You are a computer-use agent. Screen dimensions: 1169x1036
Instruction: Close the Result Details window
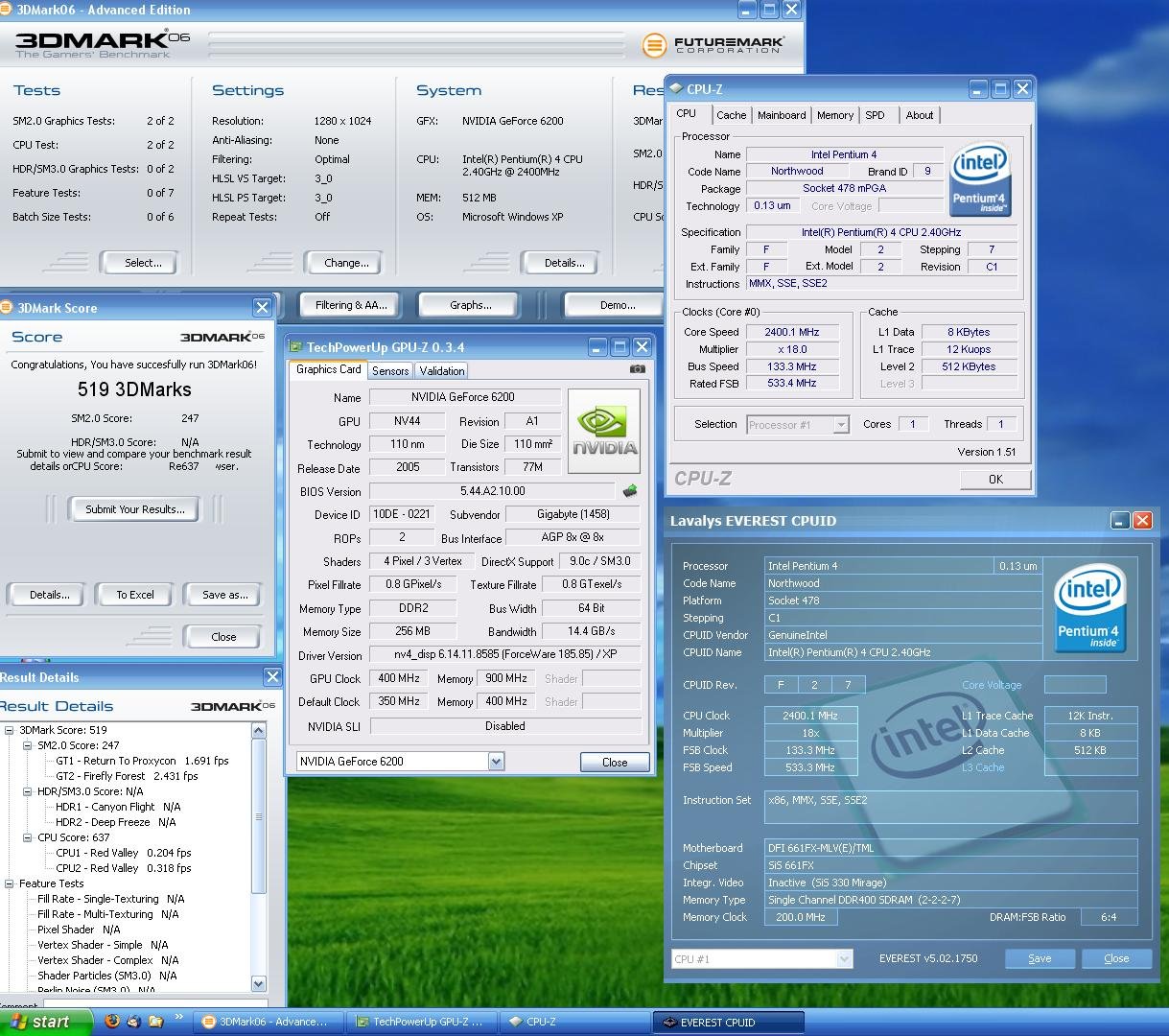pyautogui.click(x=272, y=677)
